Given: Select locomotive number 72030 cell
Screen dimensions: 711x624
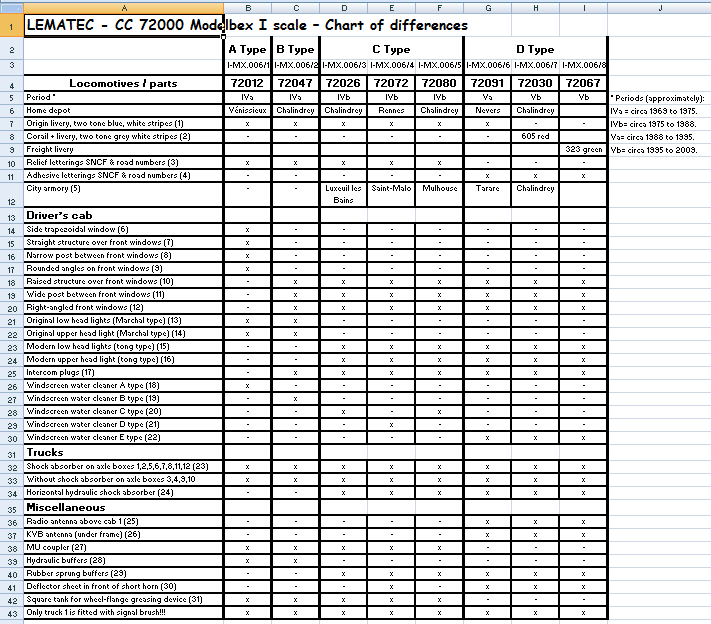Looking at the screenshot, I should point(535,83).
